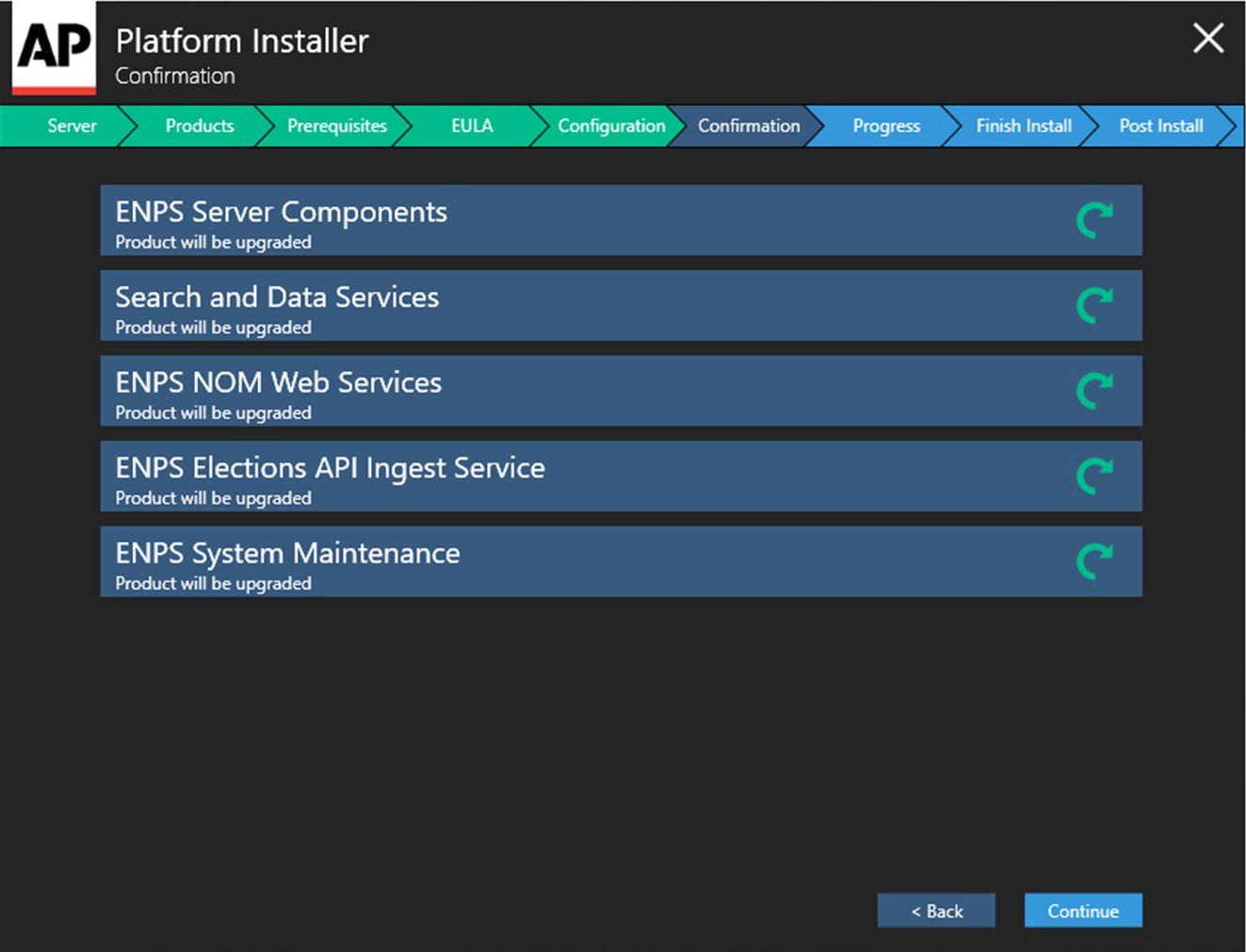Click the Continue button
This screenshot has height=952, width=1246.
tap(1083, 911)
